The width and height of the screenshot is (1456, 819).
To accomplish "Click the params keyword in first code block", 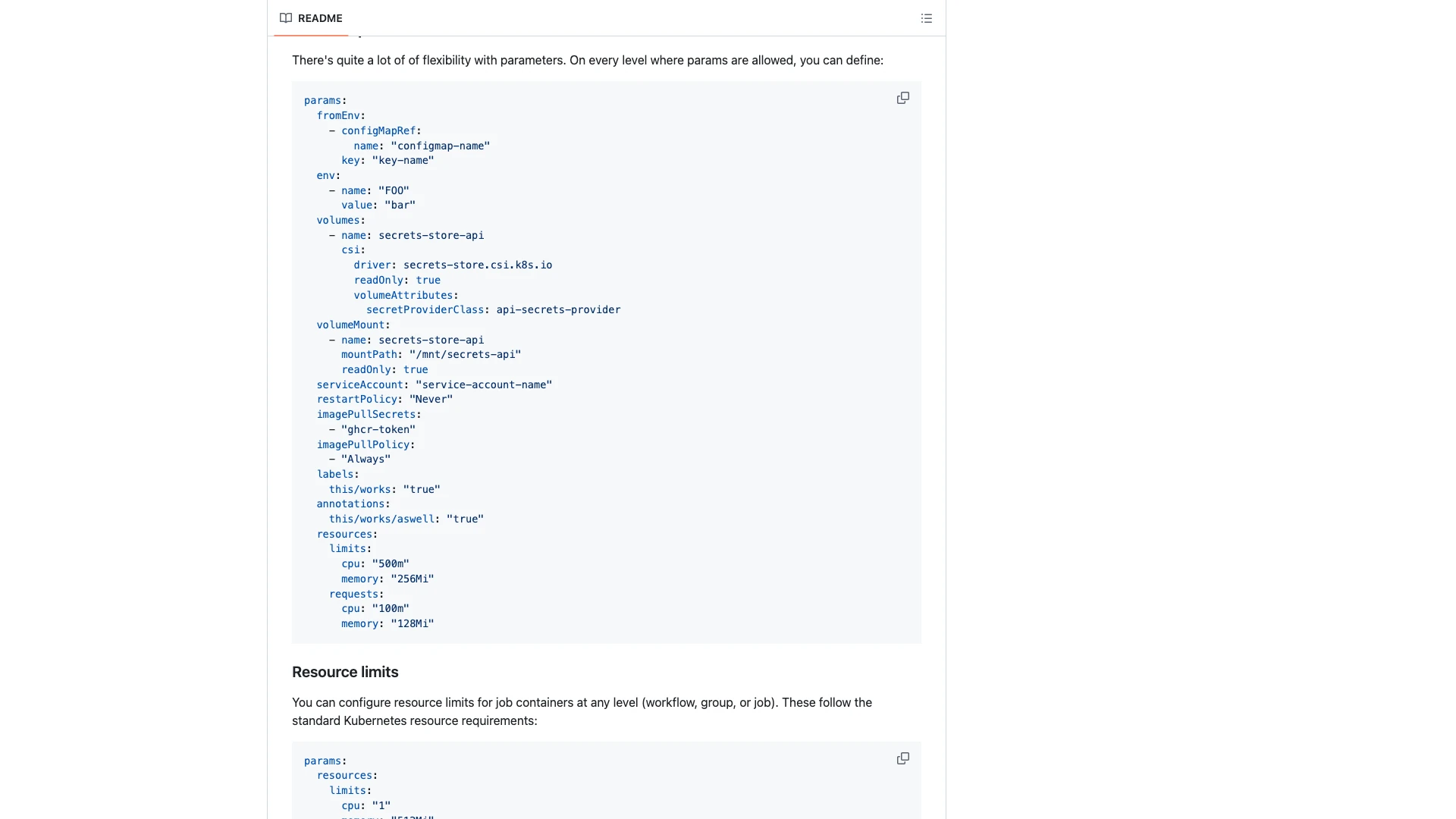I will [x=322, y=100].
